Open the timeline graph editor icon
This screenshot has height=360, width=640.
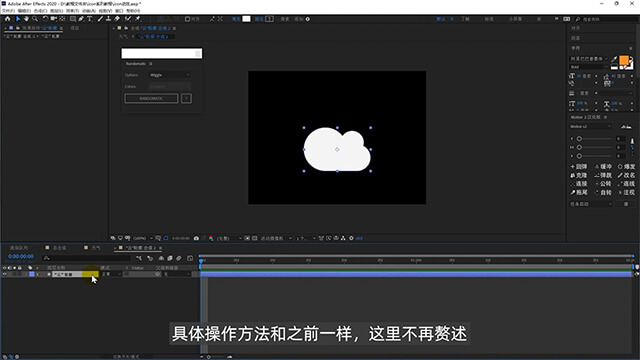click(x=190, y=258)
